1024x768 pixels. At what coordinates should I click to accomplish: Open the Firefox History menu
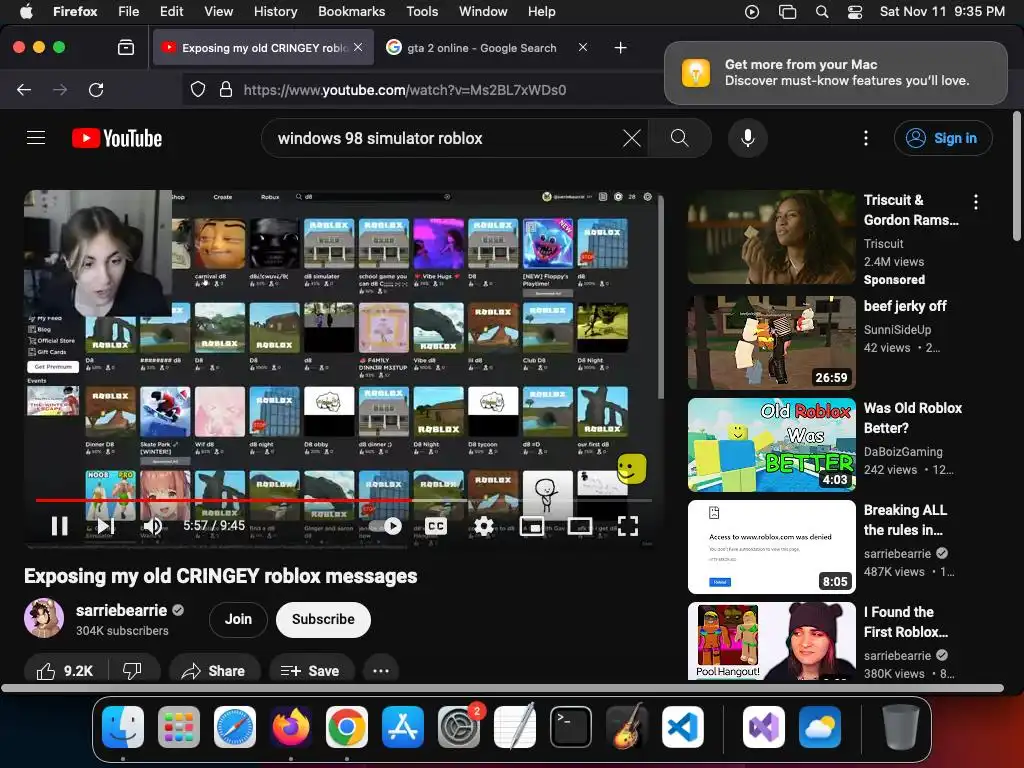pos(275,11)
